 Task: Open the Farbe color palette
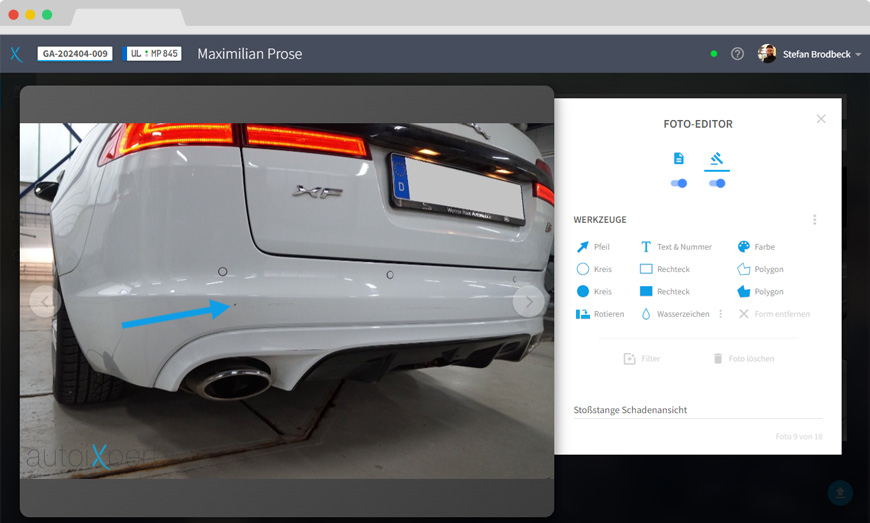tap(756, 247)
